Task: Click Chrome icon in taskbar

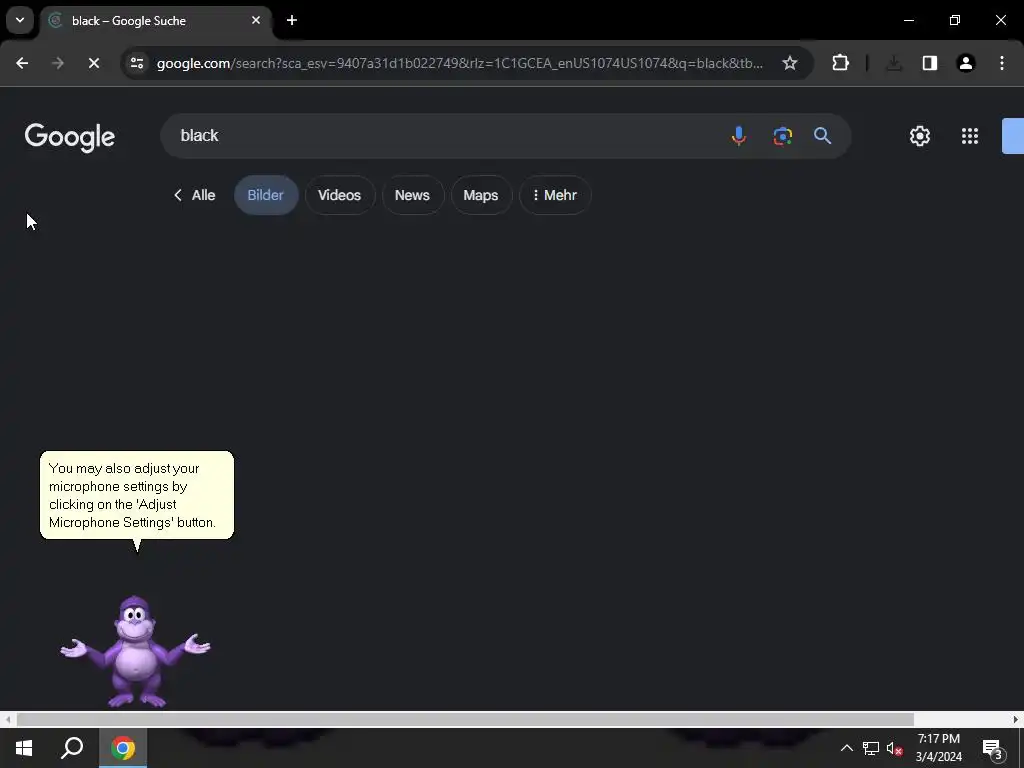Action: pyautogui.click(x=123, y=748)
